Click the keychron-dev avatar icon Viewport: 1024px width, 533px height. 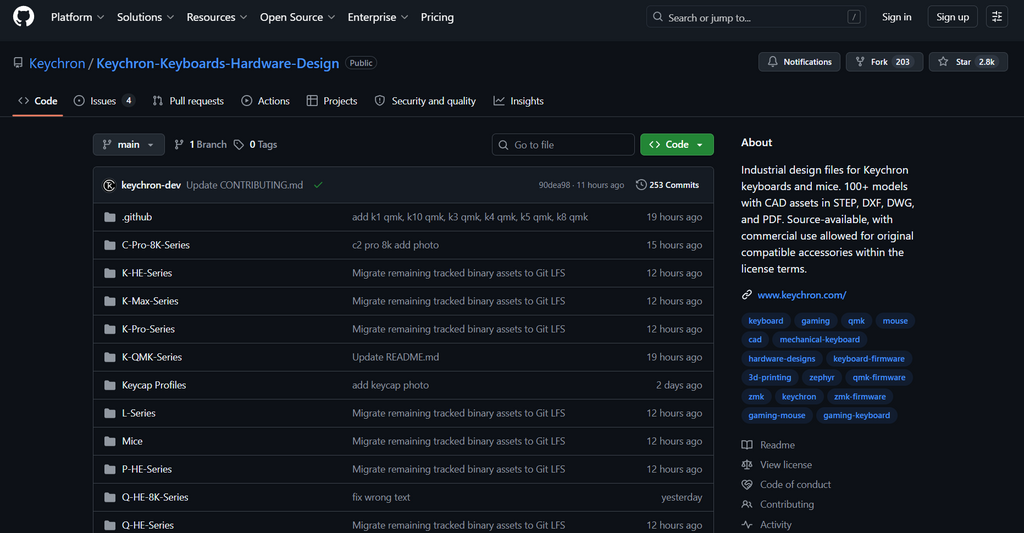tap(109, 185)
